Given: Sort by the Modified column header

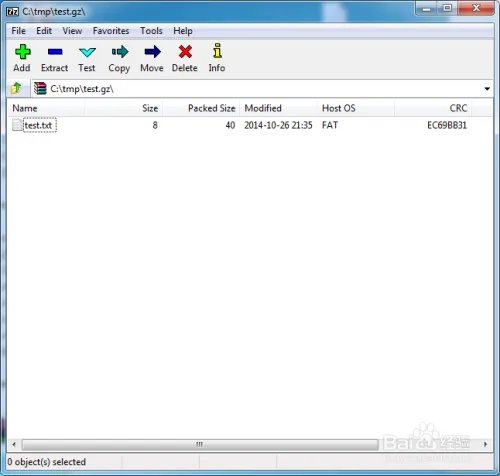Looking at the screenshot, I should point(278,108).
